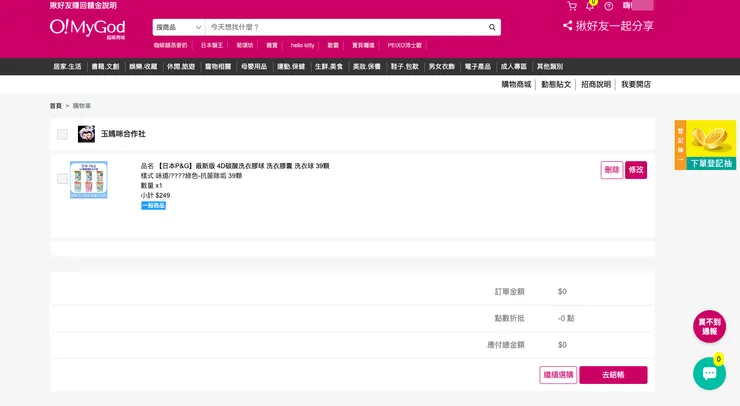Click 繼續選購 to continue shopping
740x406 pixels.
click(x=558, y=375)
